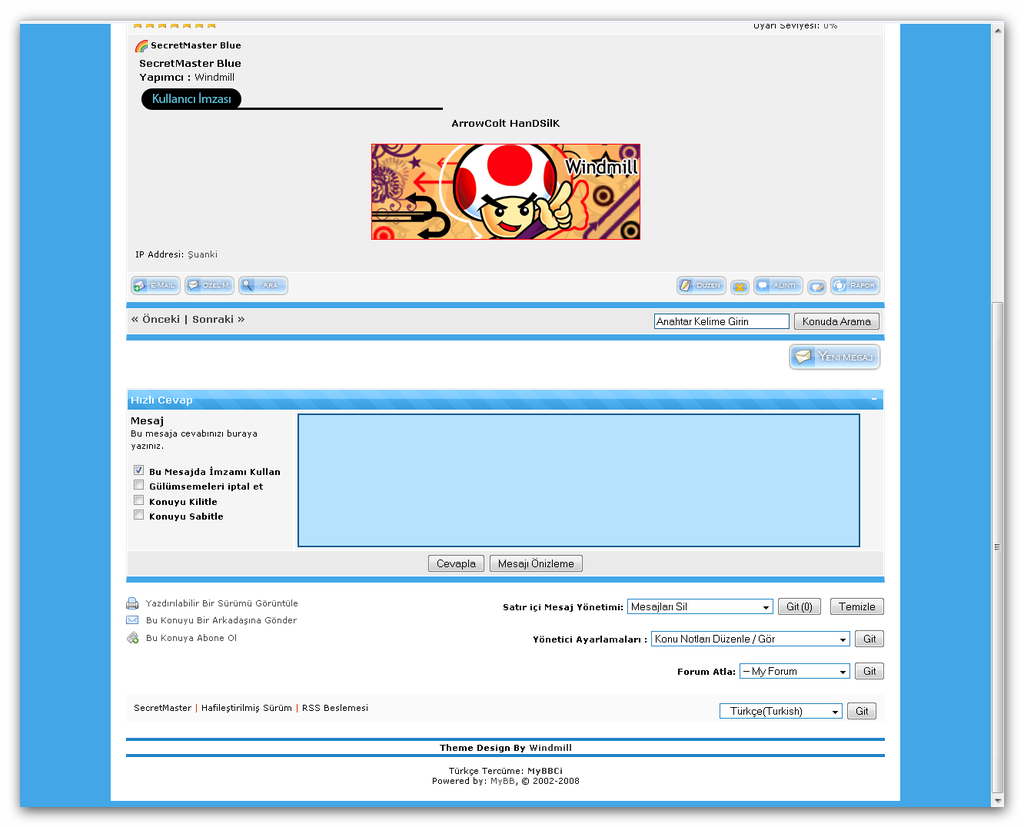This screenshot has height=827, width=1024.
Task: Click the envelope icon for sending to friend
Action: [x=133, y=620]
